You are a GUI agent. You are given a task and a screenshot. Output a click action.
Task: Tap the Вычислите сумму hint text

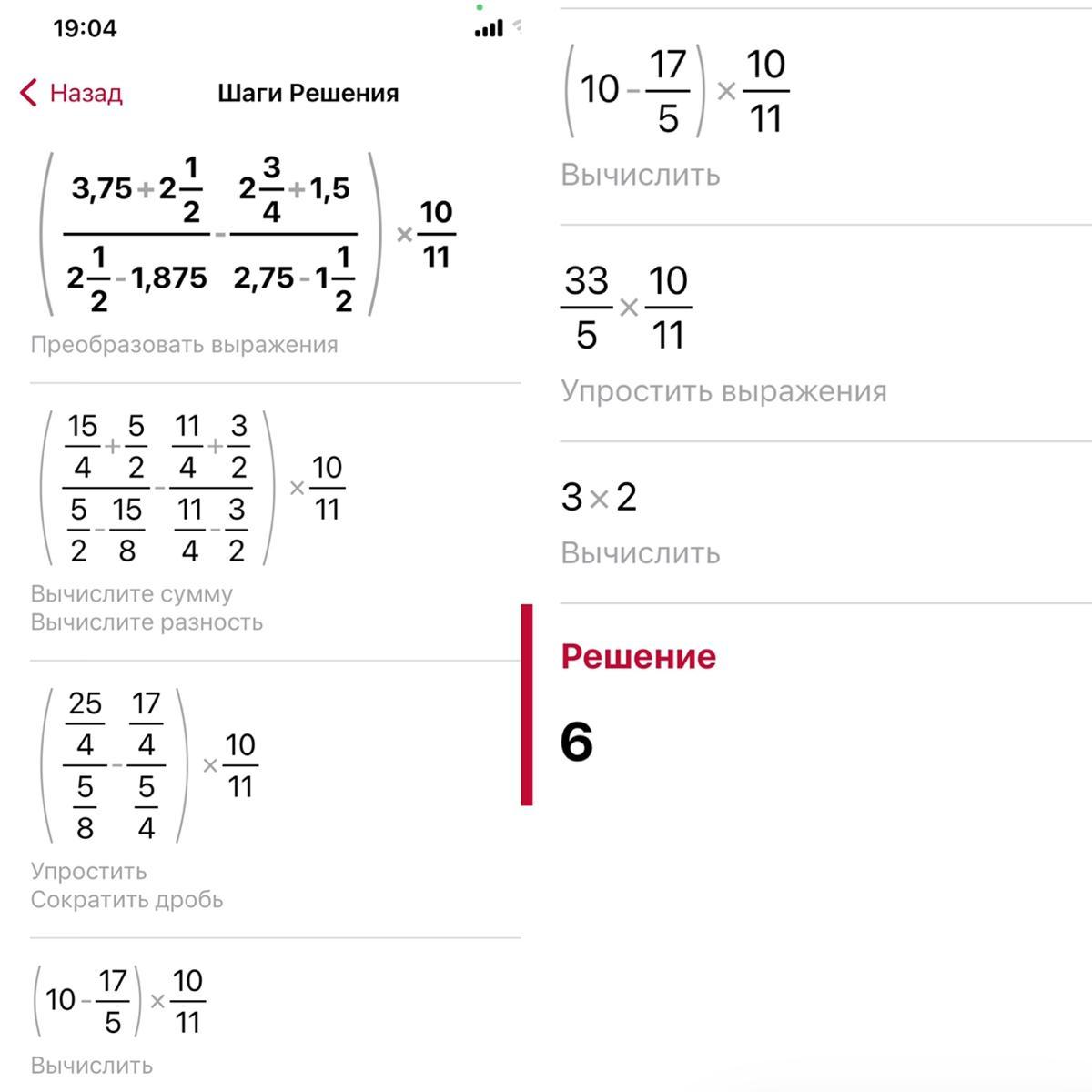click(132, 594)
